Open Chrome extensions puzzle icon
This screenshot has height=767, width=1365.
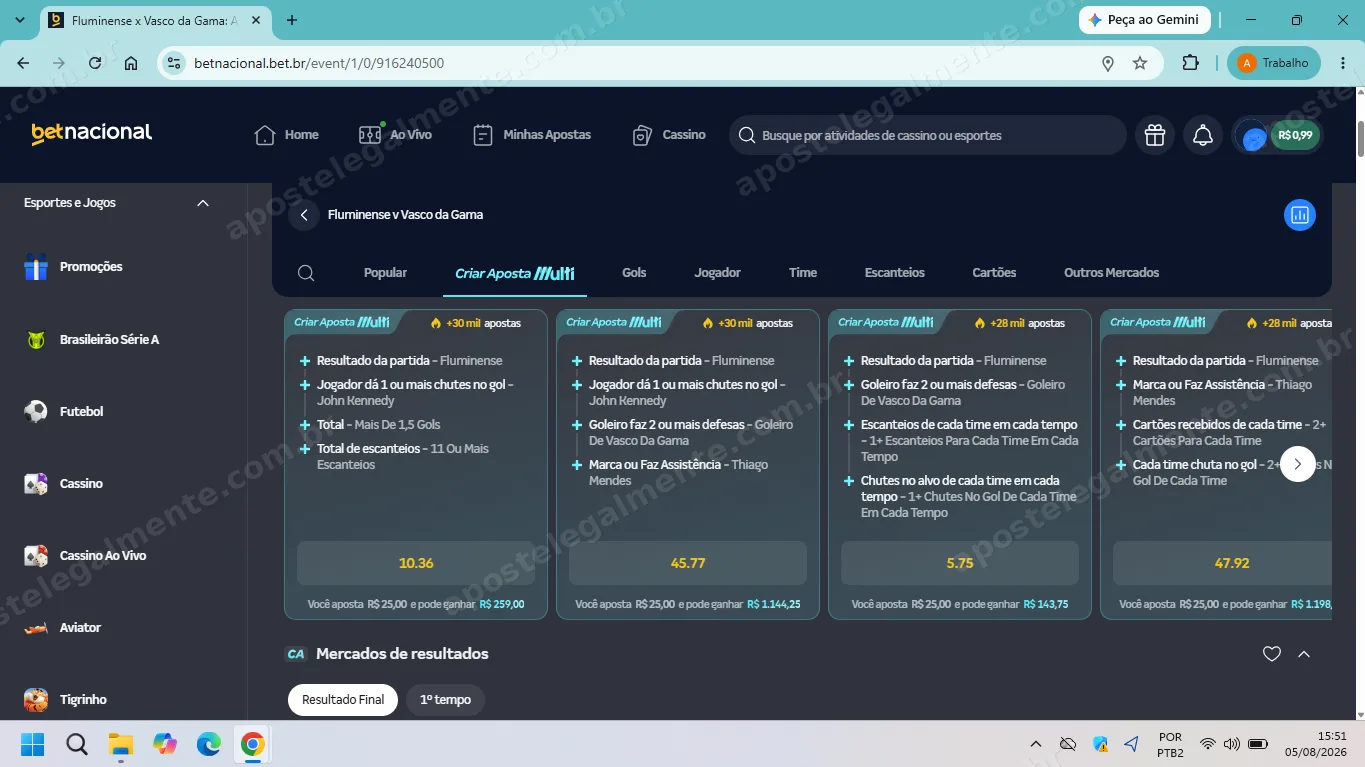click(x=1190, y=63)
